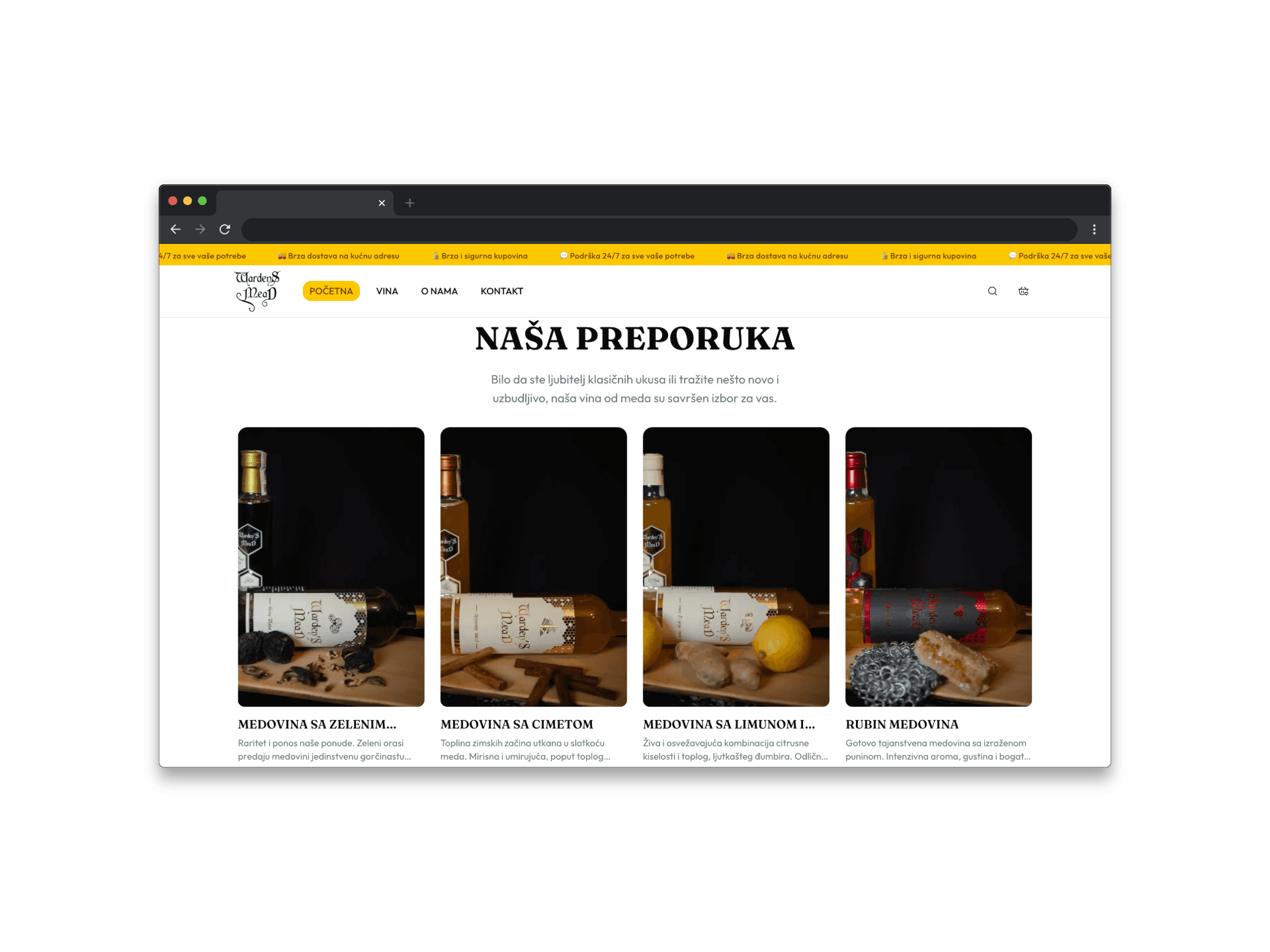The image size is (1270, 952).
Task: Open the O NAMA menu item
Action: pyautogui.click(x=439, y=291)
